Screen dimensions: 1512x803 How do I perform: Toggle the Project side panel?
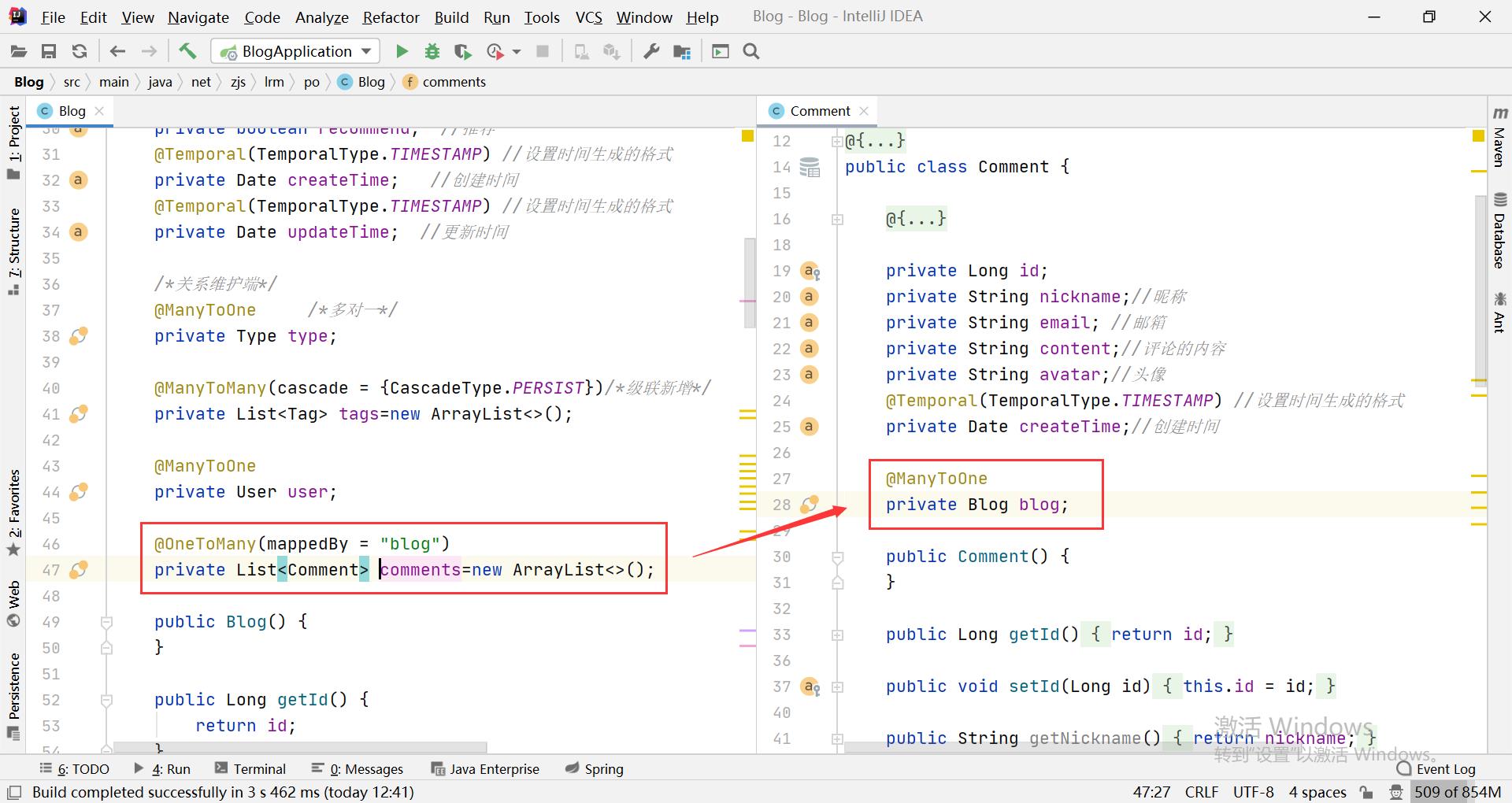(x=14, y=142)
